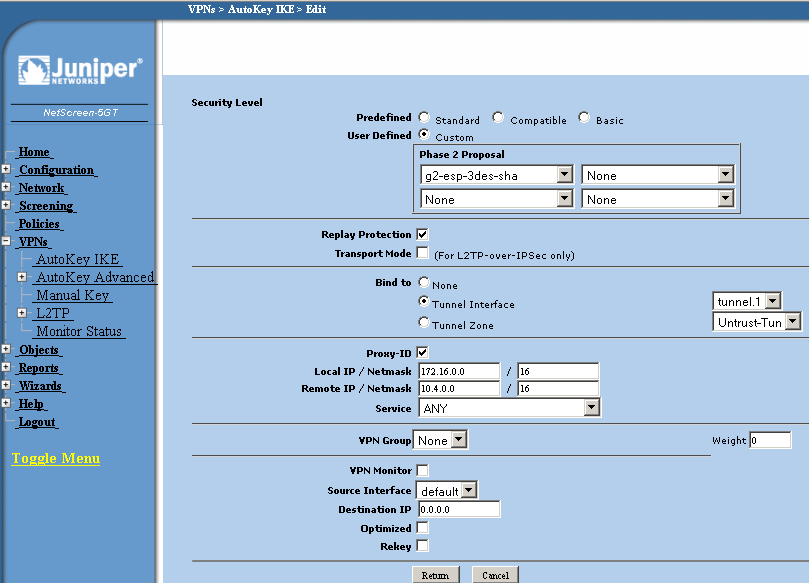Open the Policies menu item

[39, 224]
